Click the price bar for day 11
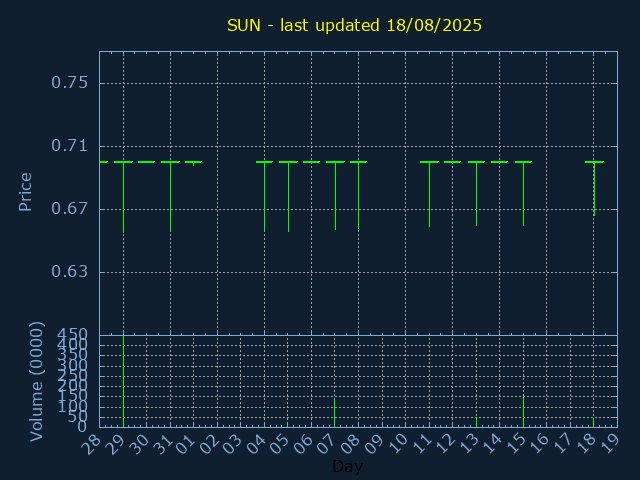 point(429,194)
